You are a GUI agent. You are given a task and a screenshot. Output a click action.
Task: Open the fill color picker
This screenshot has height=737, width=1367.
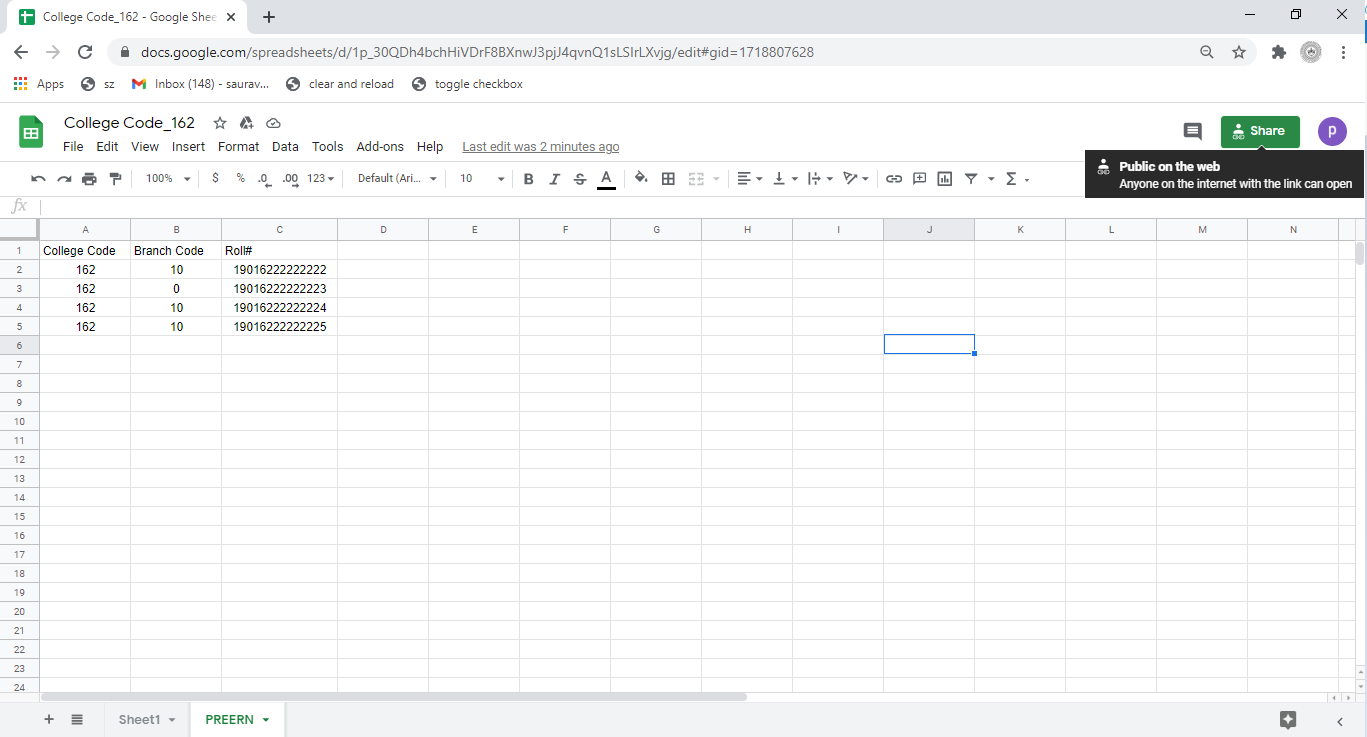pos(641,179)
